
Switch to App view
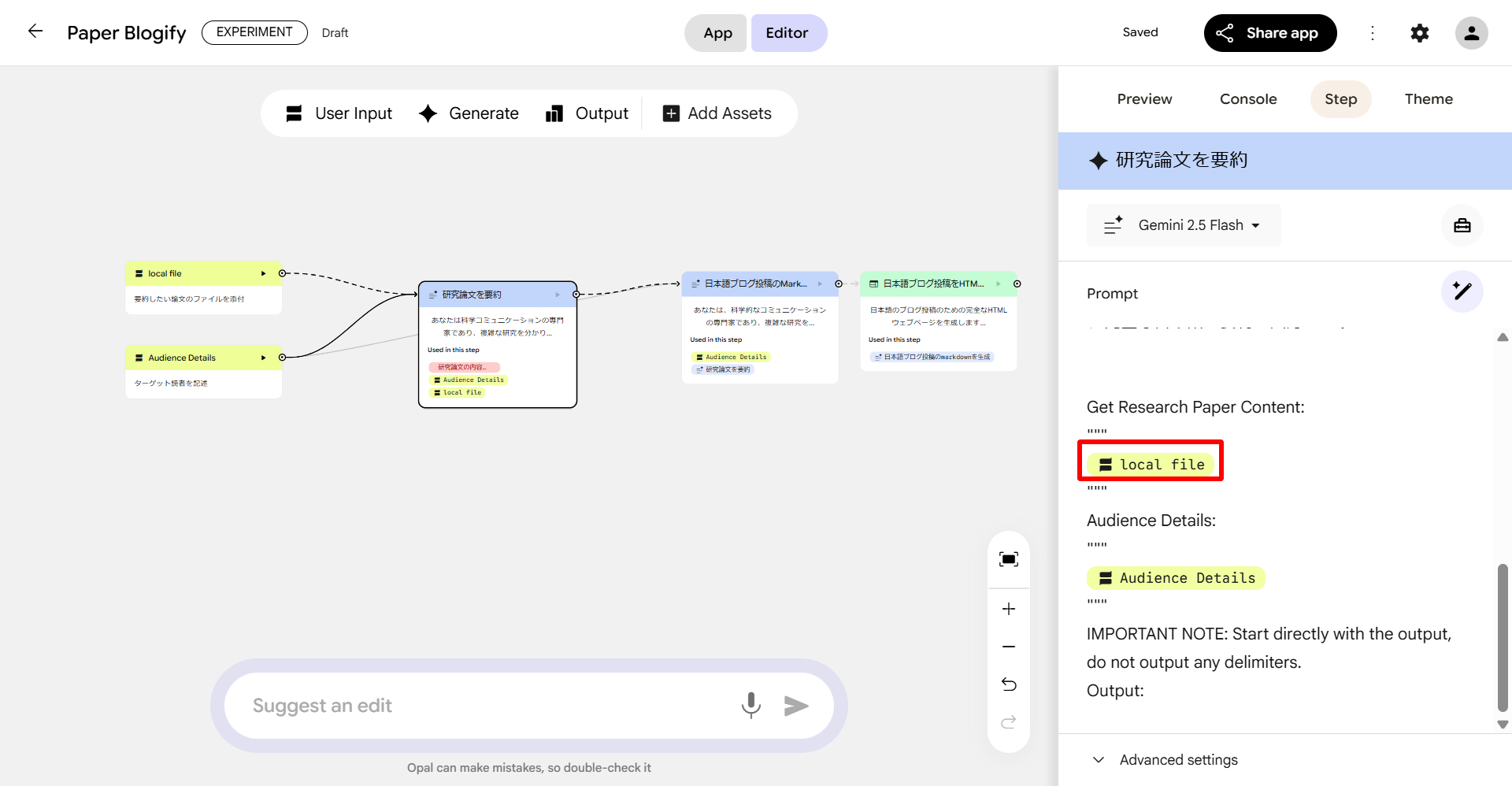pos(717,33)
